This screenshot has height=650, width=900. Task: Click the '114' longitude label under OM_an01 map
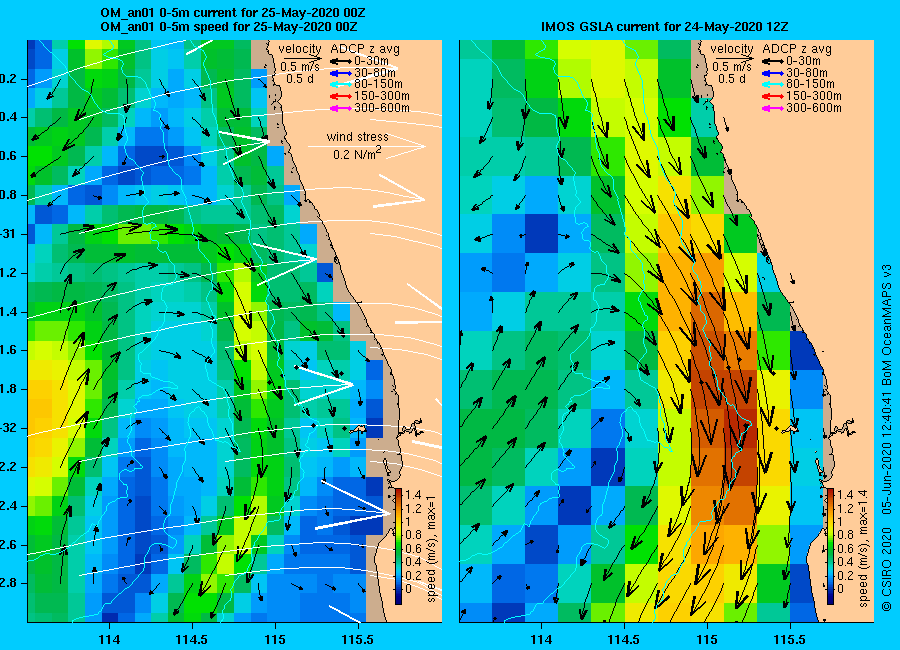pyautogui.click(x=109, y=639)
